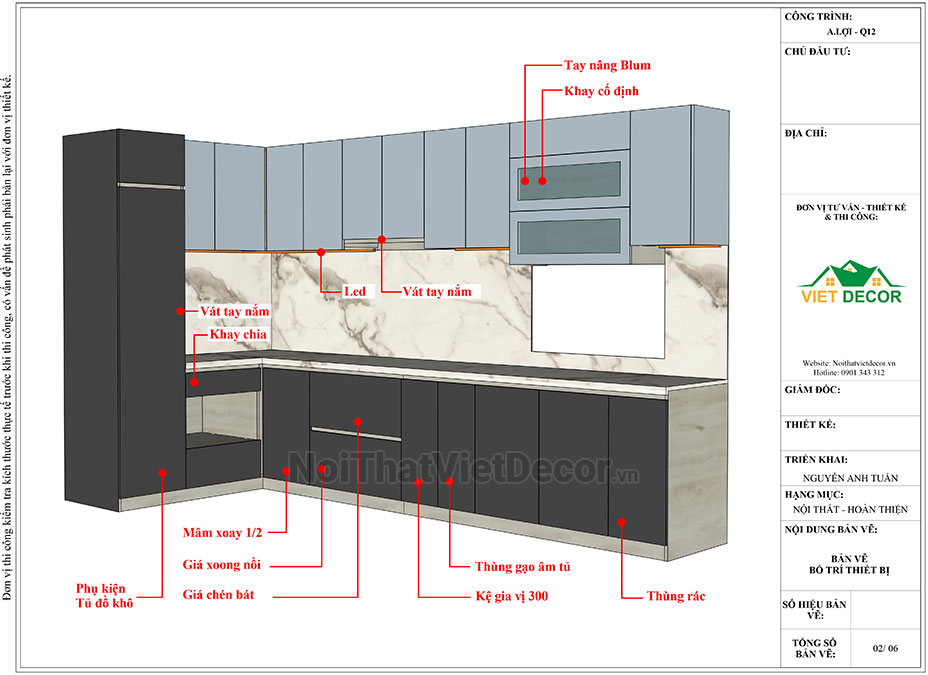Select the 'Khay chia' label
Image resolution: width=928 pixels, height=675 pixels.
(238, 334)
